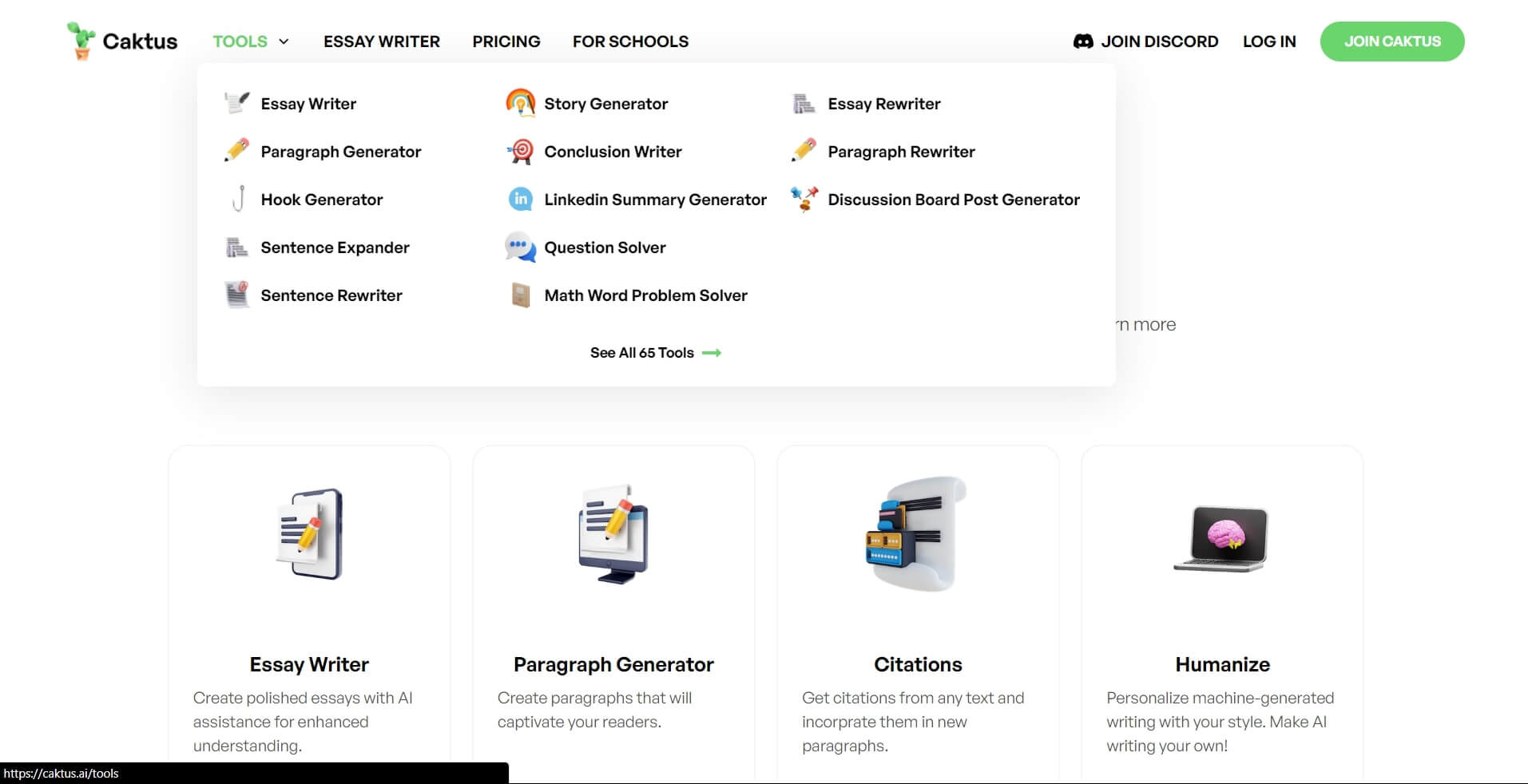This screenshot has height=784, width=1528.
Task: Select Story Generator menu entry
Action: 606,104
